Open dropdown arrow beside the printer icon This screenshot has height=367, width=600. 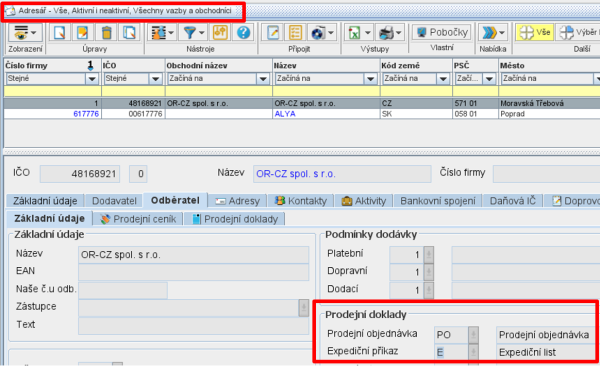pos(398,33)
